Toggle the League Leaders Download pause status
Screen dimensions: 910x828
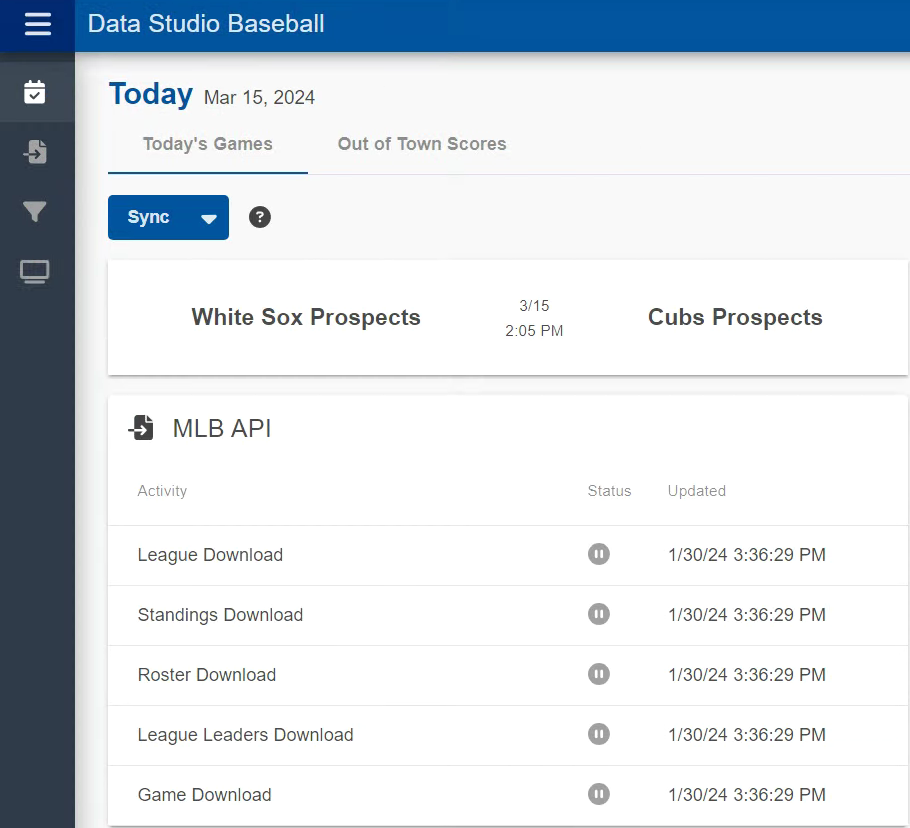(599, 734)
